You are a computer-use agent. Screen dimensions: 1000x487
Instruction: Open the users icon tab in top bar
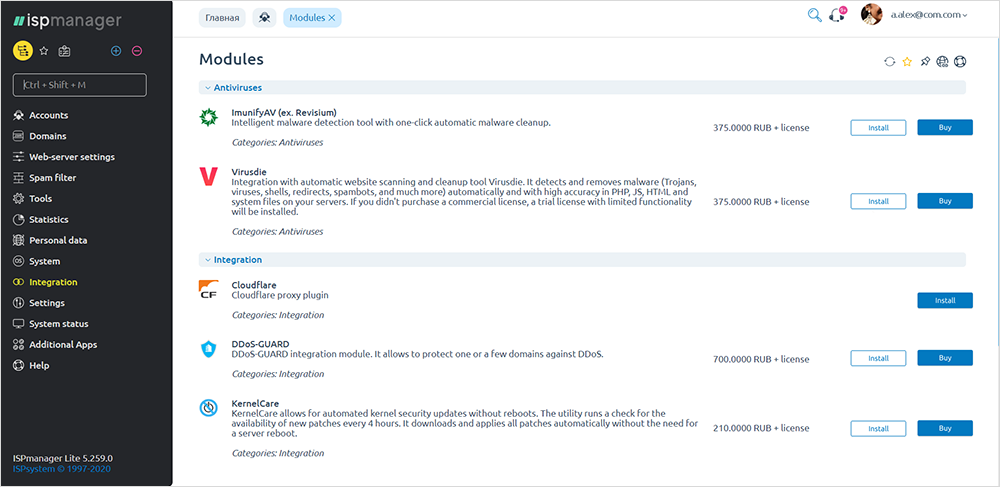coord(264,18)
